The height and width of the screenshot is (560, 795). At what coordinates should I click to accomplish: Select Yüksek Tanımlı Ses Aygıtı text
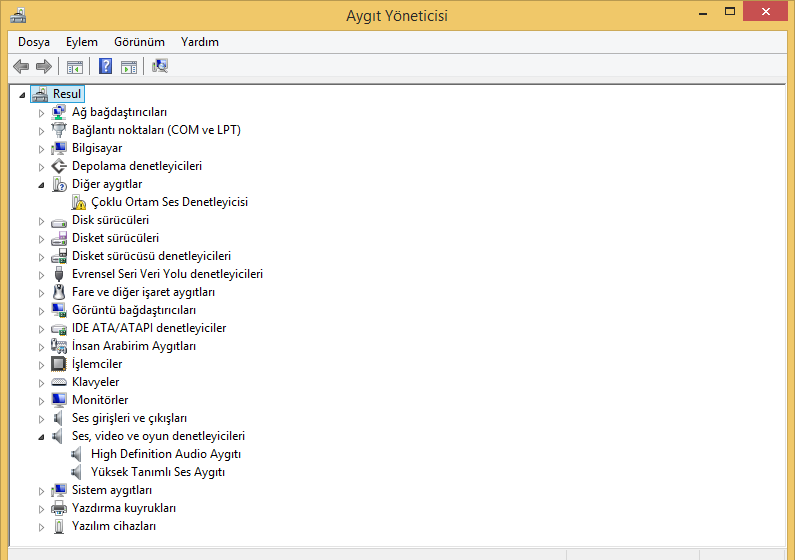click(158, 472)
